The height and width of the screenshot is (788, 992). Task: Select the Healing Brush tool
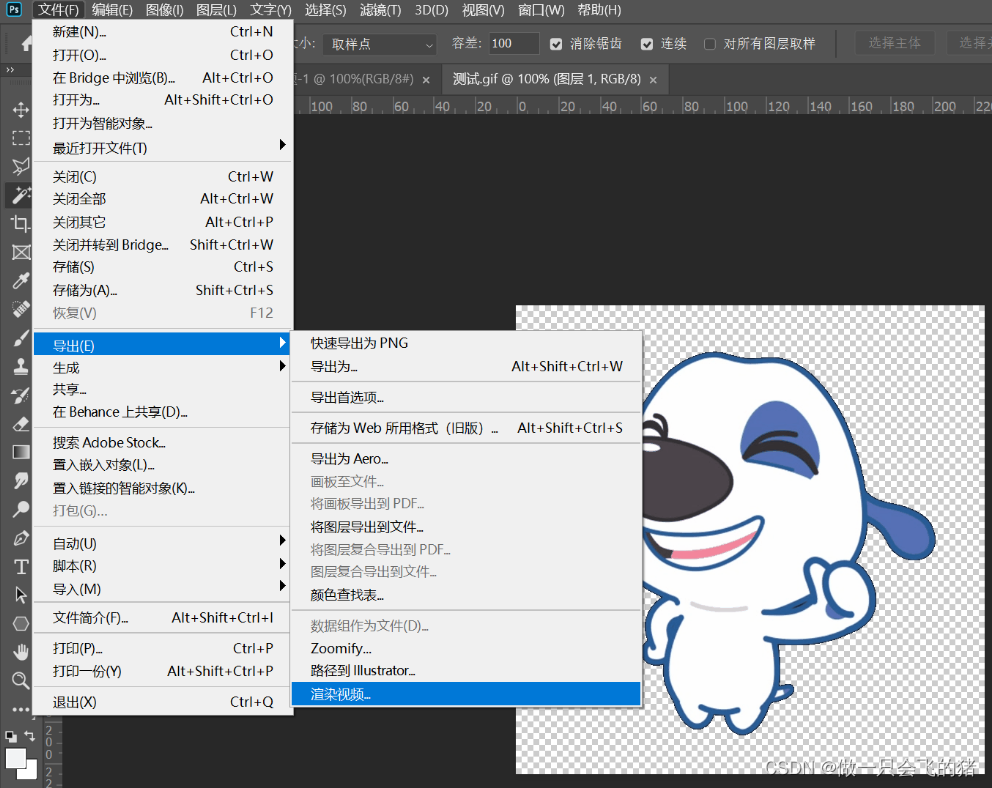(20, 309)
